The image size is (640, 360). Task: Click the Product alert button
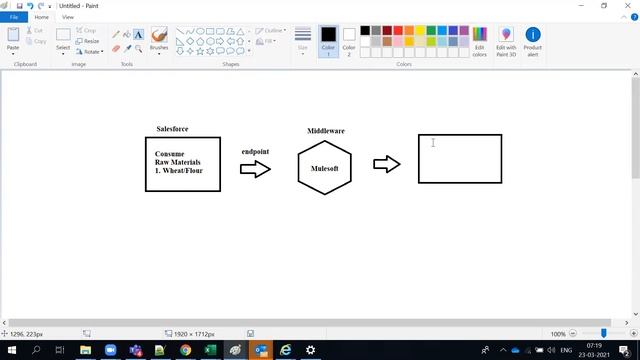533,42
